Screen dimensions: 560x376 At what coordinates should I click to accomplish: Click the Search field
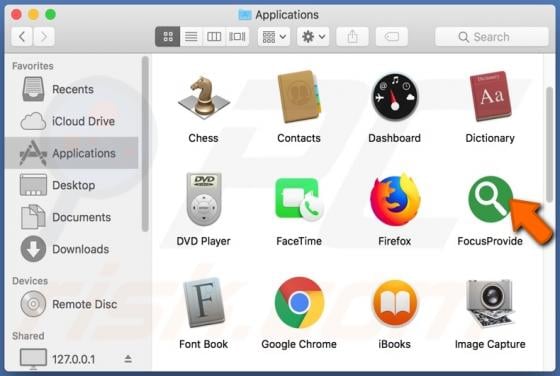coord(492,36)
